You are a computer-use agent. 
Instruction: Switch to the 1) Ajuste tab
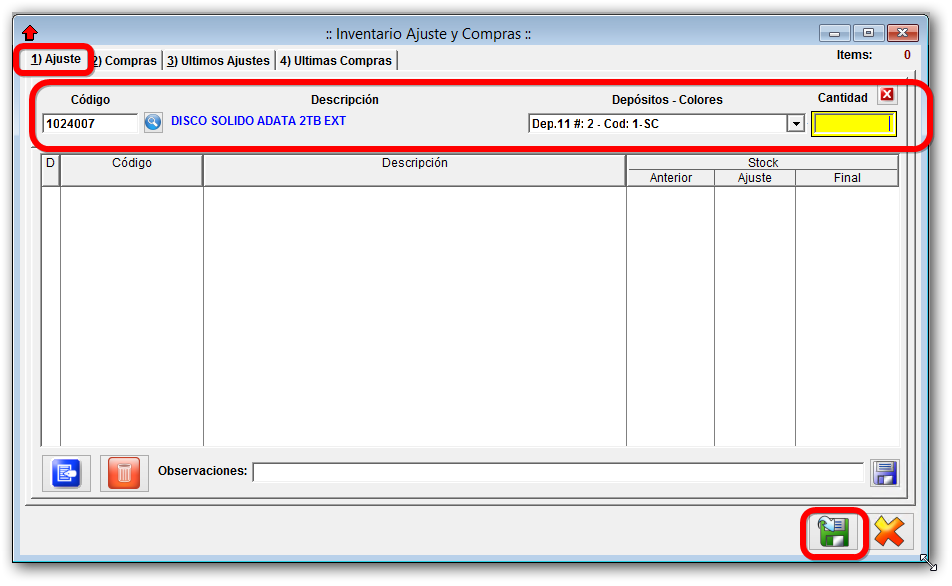pos(56,60)
